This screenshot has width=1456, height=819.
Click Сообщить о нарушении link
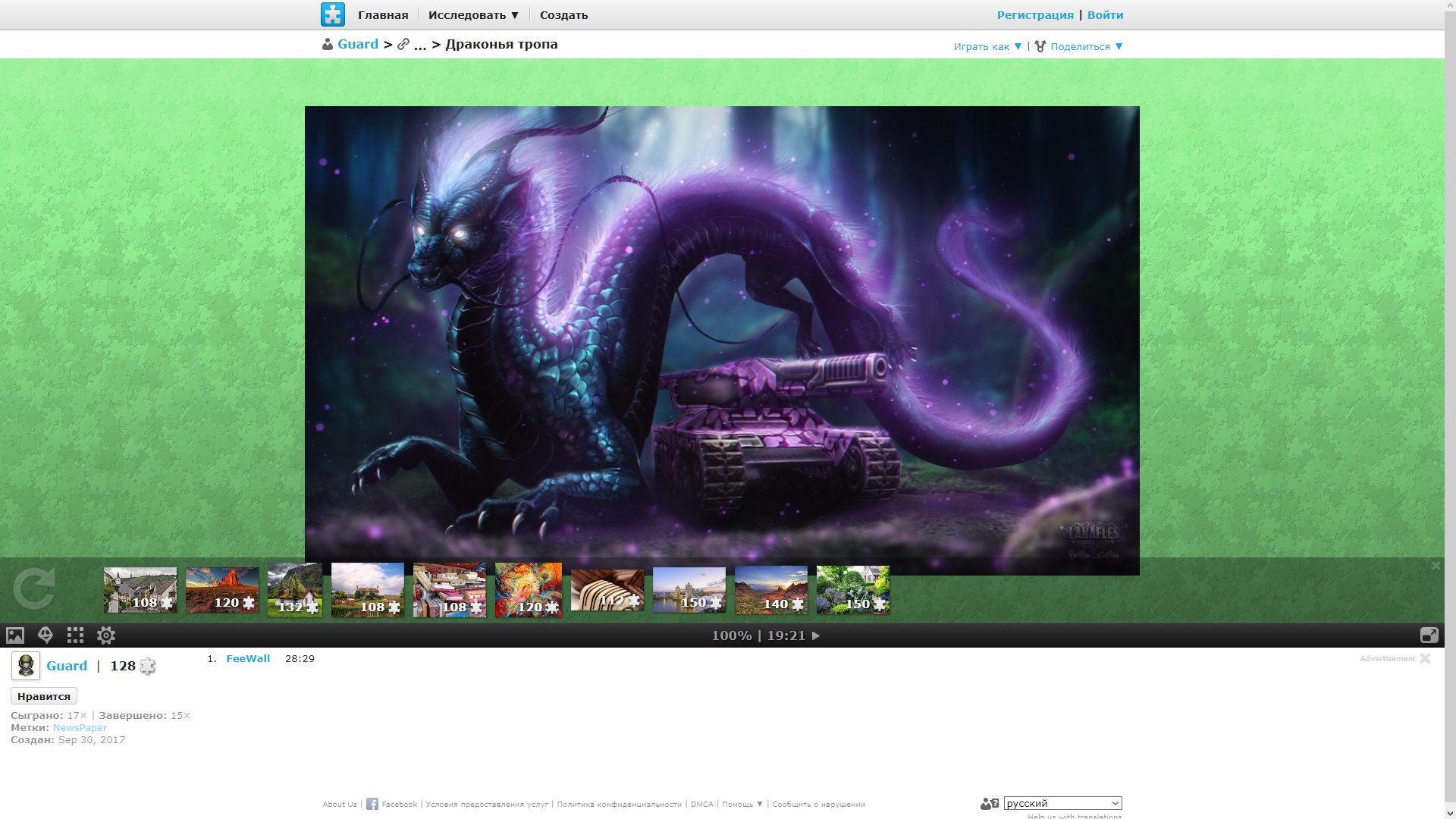[818, 805]
